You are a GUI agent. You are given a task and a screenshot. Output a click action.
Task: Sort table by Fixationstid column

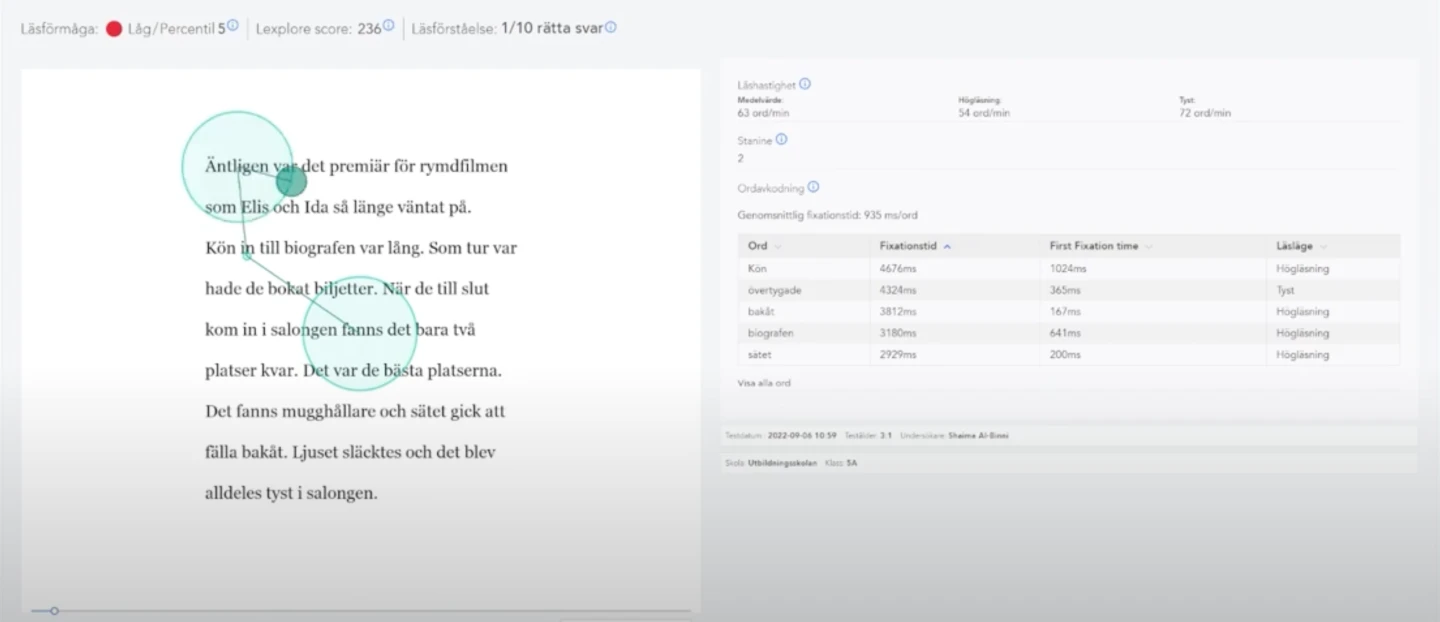click(915, 246)
